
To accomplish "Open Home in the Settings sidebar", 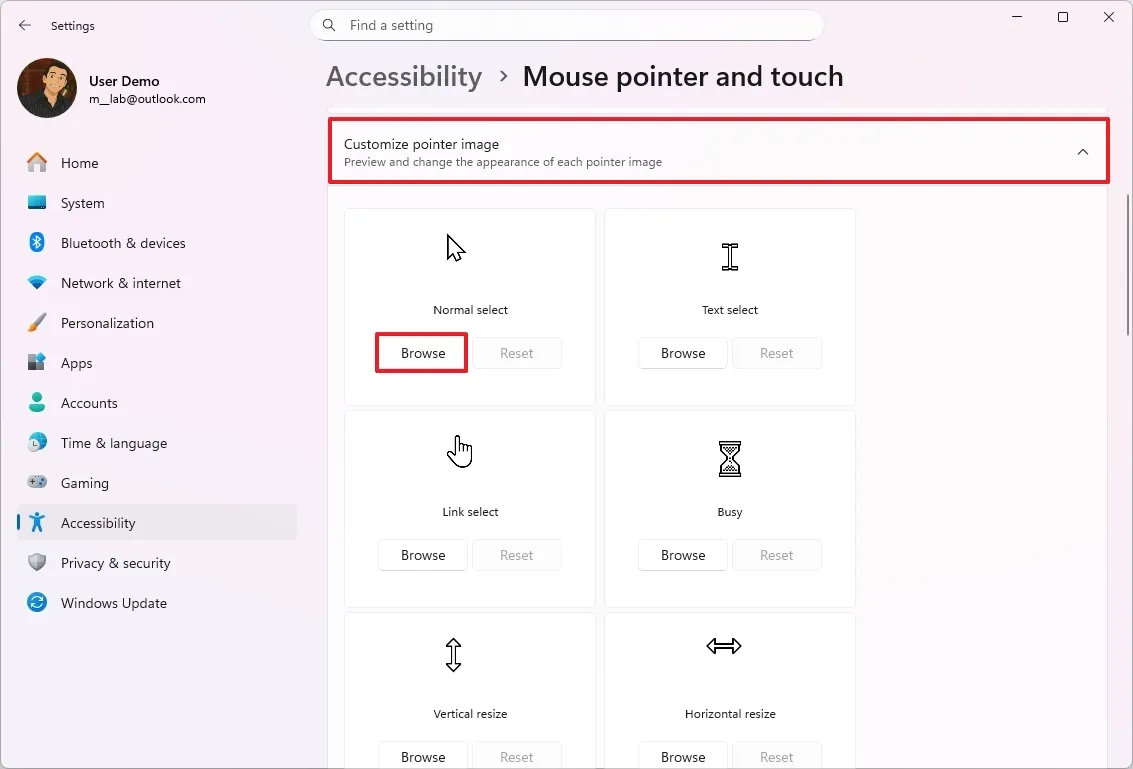I will pyautogui.click(x=80, y=162).
